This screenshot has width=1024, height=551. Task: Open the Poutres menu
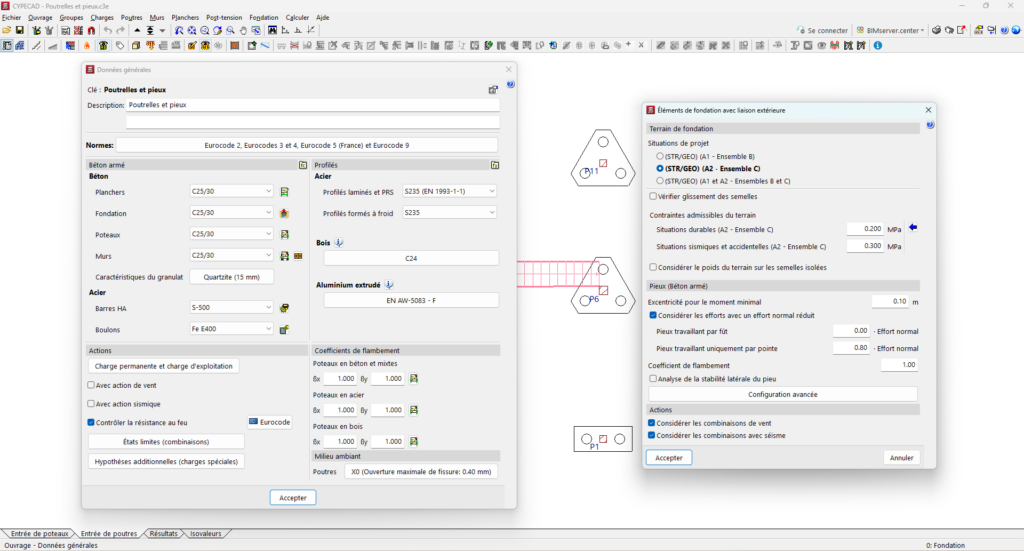(131, 18)
